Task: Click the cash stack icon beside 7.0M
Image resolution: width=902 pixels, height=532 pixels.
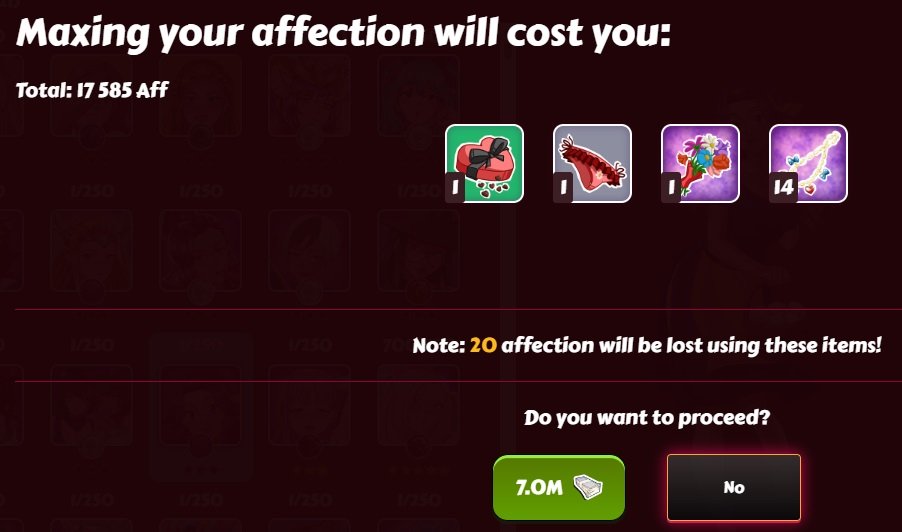Action: point(590,487)
